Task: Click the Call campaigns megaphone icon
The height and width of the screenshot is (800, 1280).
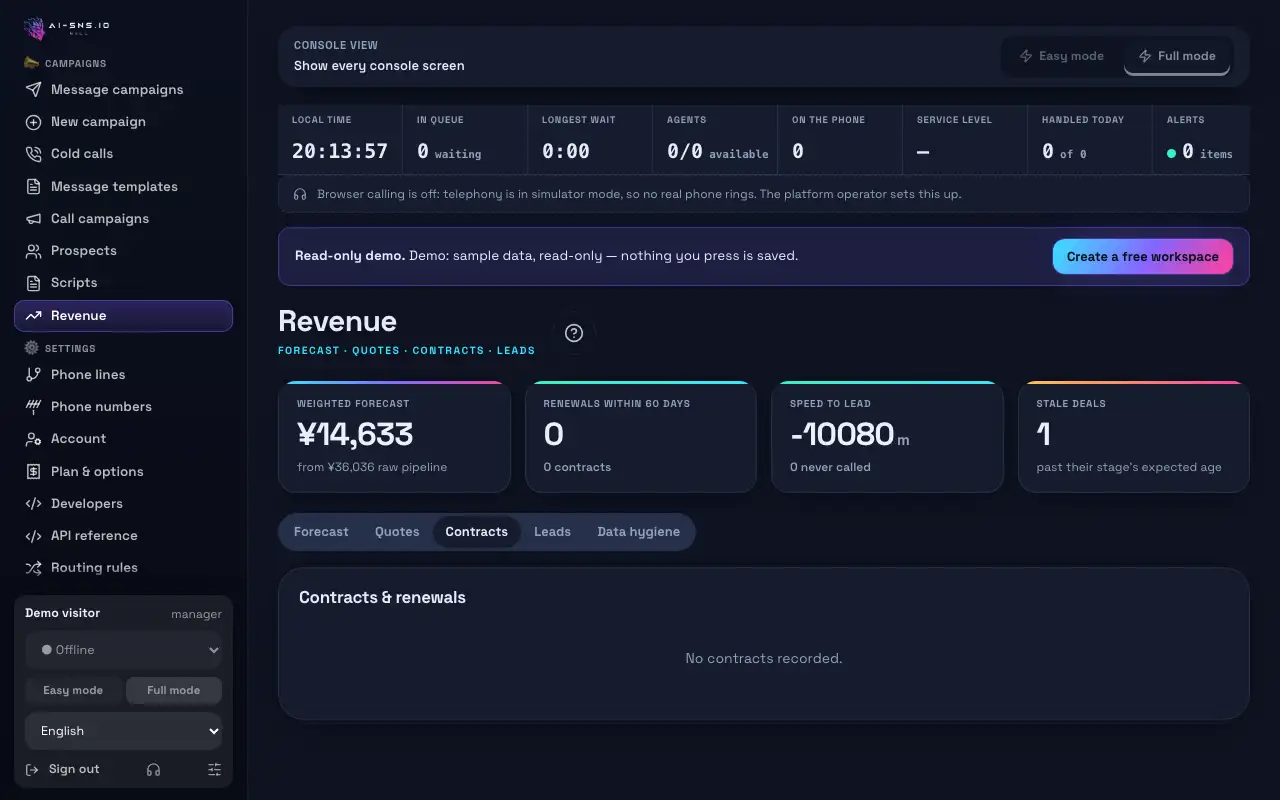Action: (34, 219)
